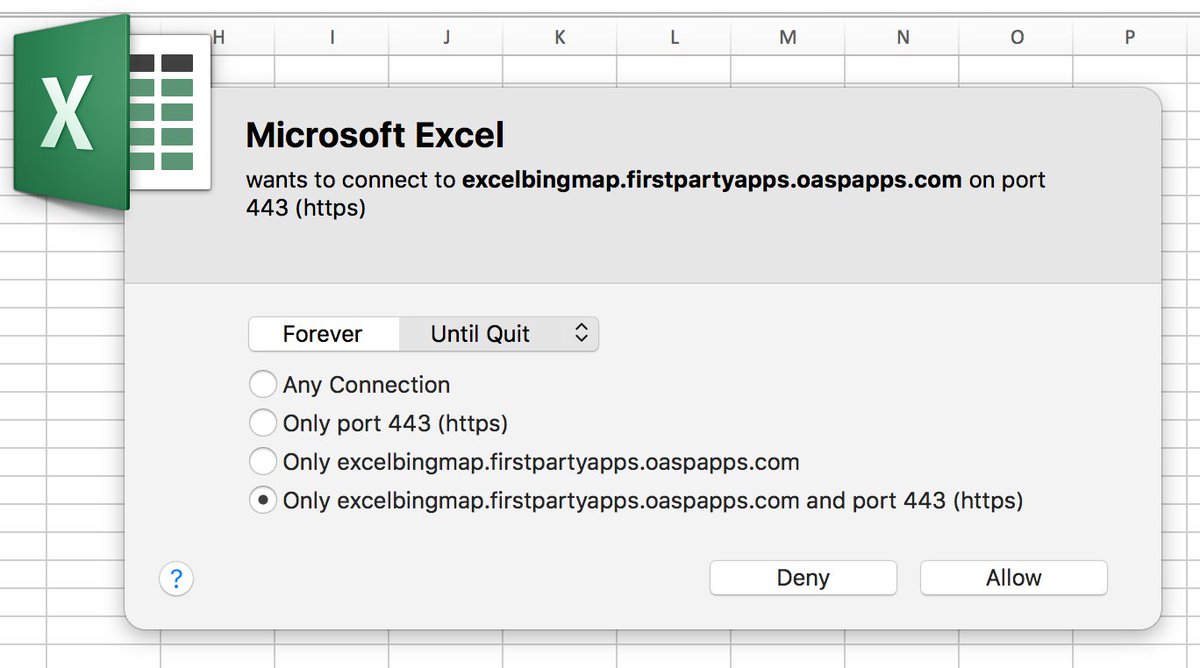Viewport: 1200px width, 668px height.
Task: Select column O header in spreadsheet
Action: point(1016,38)
